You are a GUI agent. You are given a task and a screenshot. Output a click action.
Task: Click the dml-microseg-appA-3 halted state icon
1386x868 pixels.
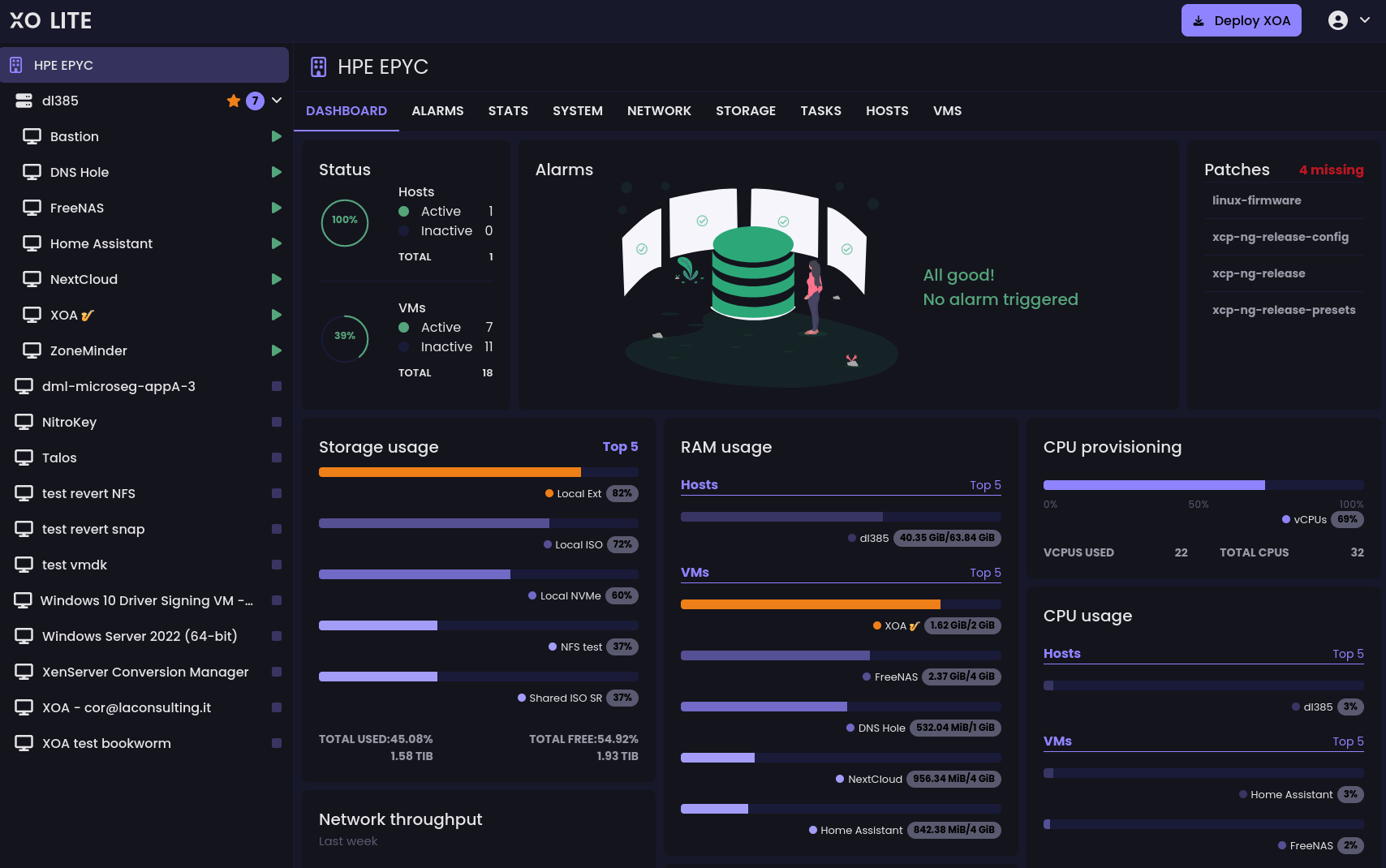pyautogui.click(x=277, y=386)
